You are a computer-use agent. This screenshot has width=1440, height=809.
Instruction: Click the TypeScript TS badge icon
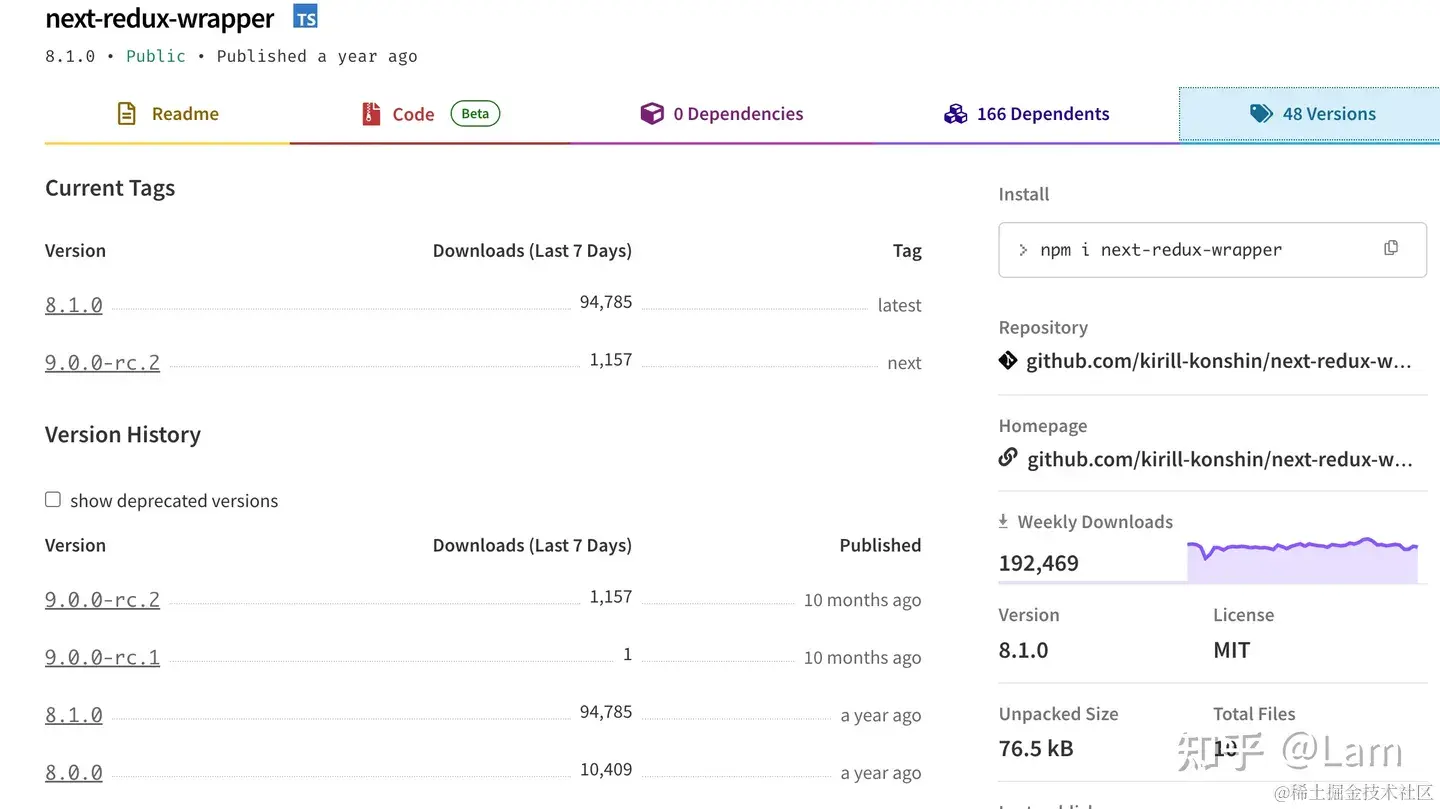click(x=305, y=16)
